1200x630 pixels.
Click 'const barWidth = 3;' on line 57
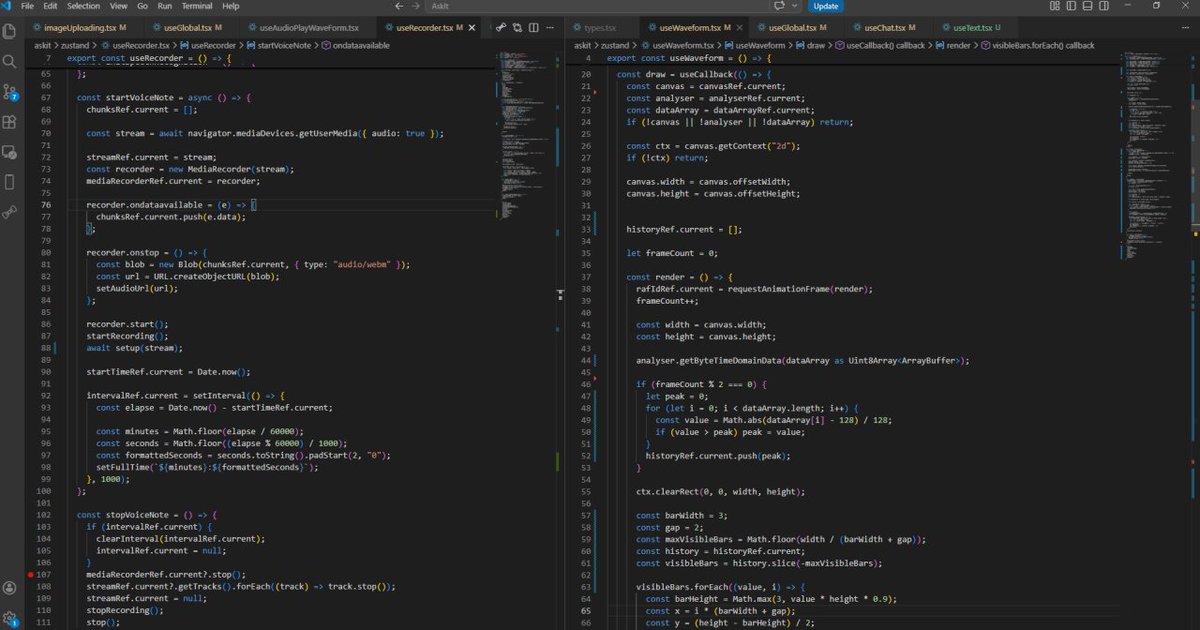pyautogui.click(x=680, y=516)
